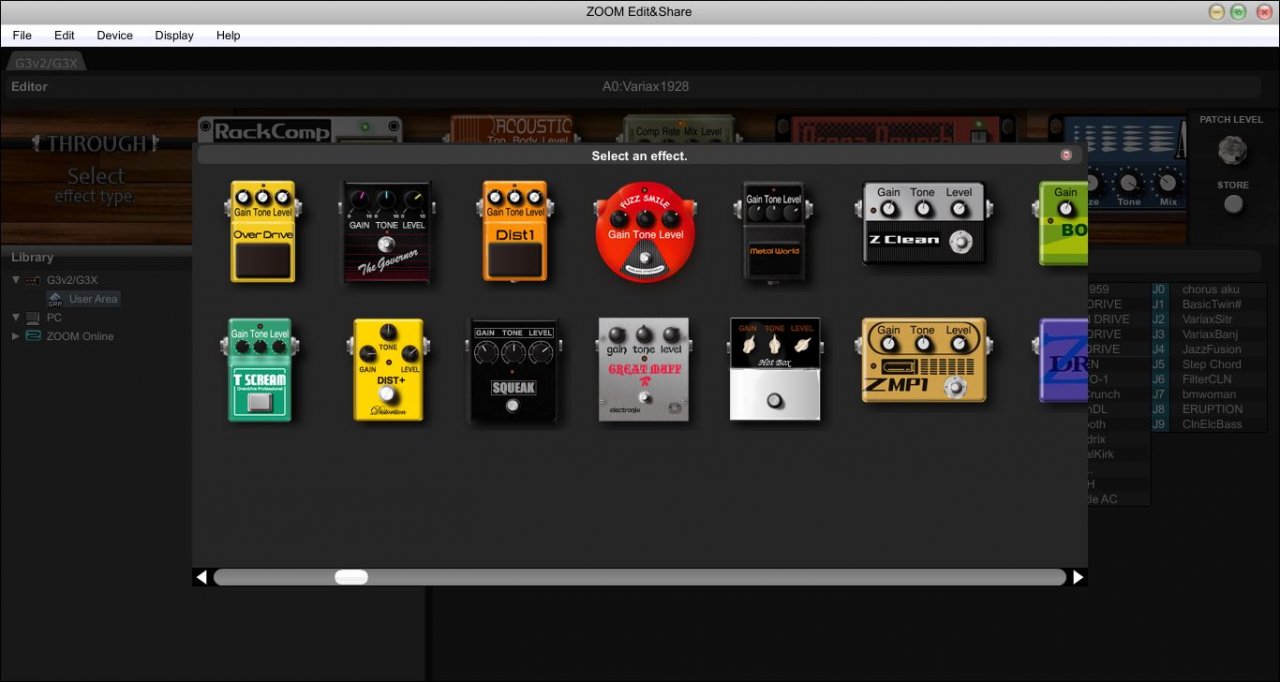This screenshot has height=682, width=1280.
Task: Click the RackComp unit in editor
Action: tap(300, 130)
